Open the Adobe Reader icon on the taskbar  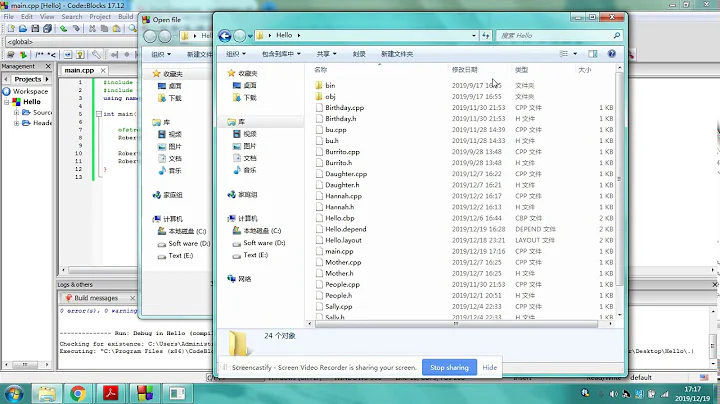tap(111, 393)
